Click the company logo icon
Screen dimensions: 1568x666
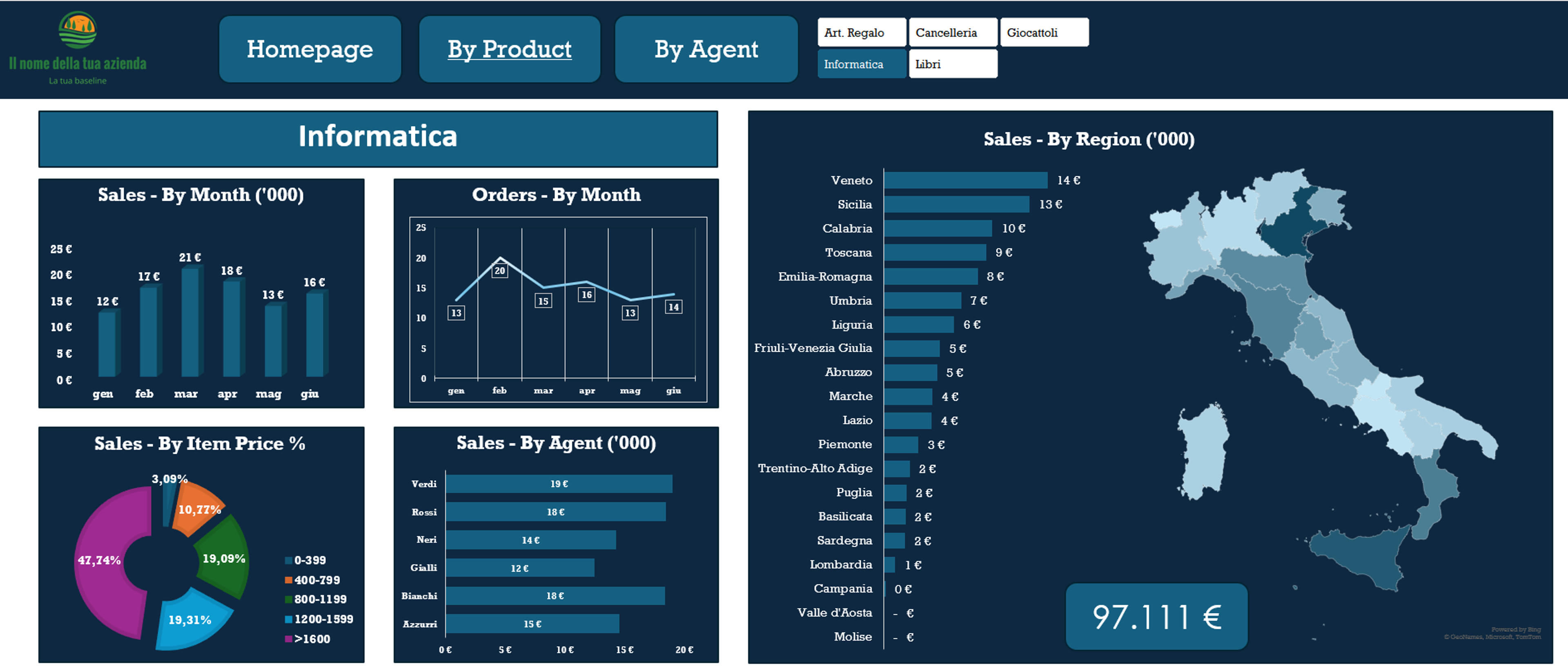(x=77, y=30)
